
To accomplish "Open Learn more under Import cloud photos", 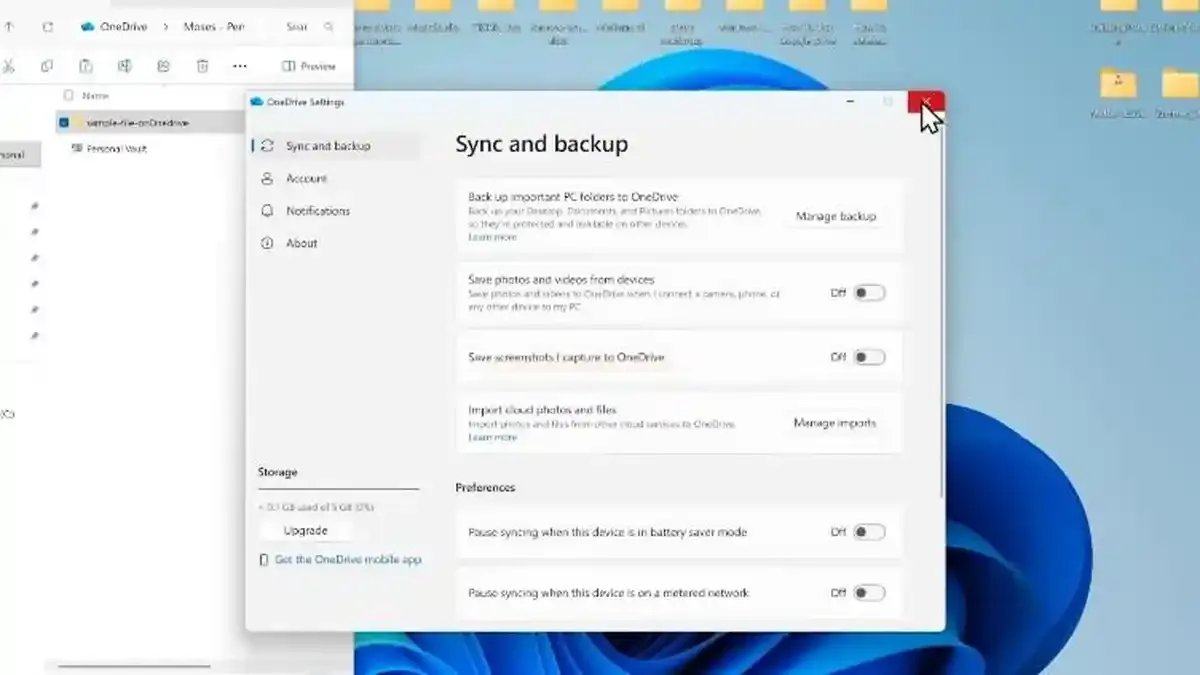I will point(492,437).
